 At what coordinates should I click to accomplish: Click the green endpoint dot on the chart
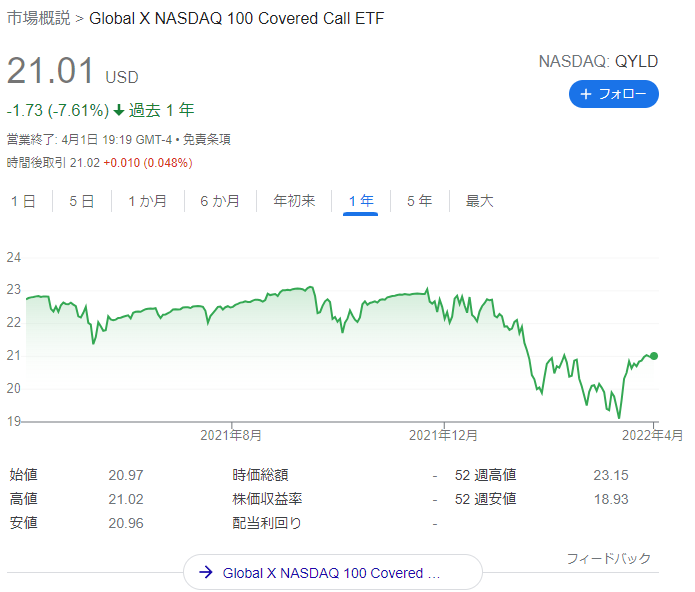tap(654, 356)
